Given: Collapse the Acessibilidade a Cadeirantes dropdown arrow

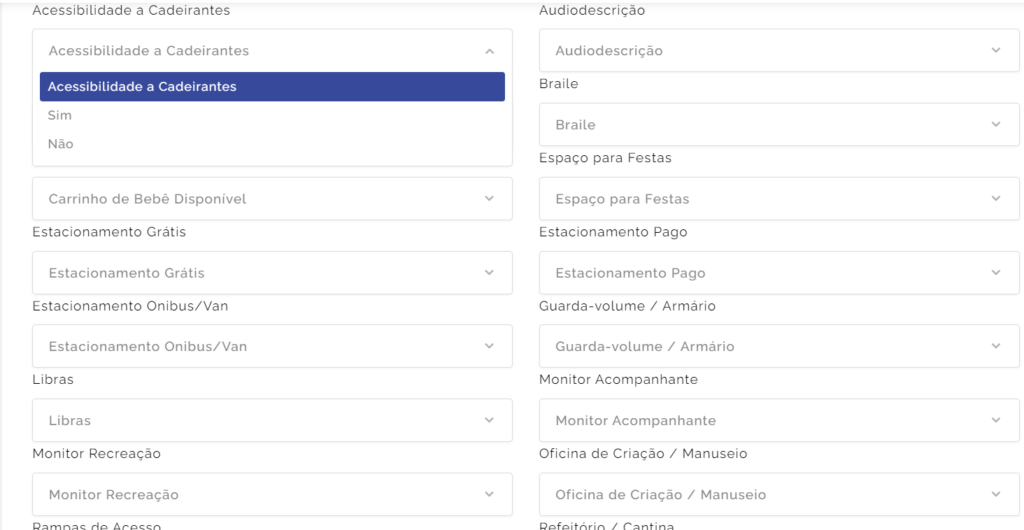Looking at the screenshot, I should tap(490, 51).
